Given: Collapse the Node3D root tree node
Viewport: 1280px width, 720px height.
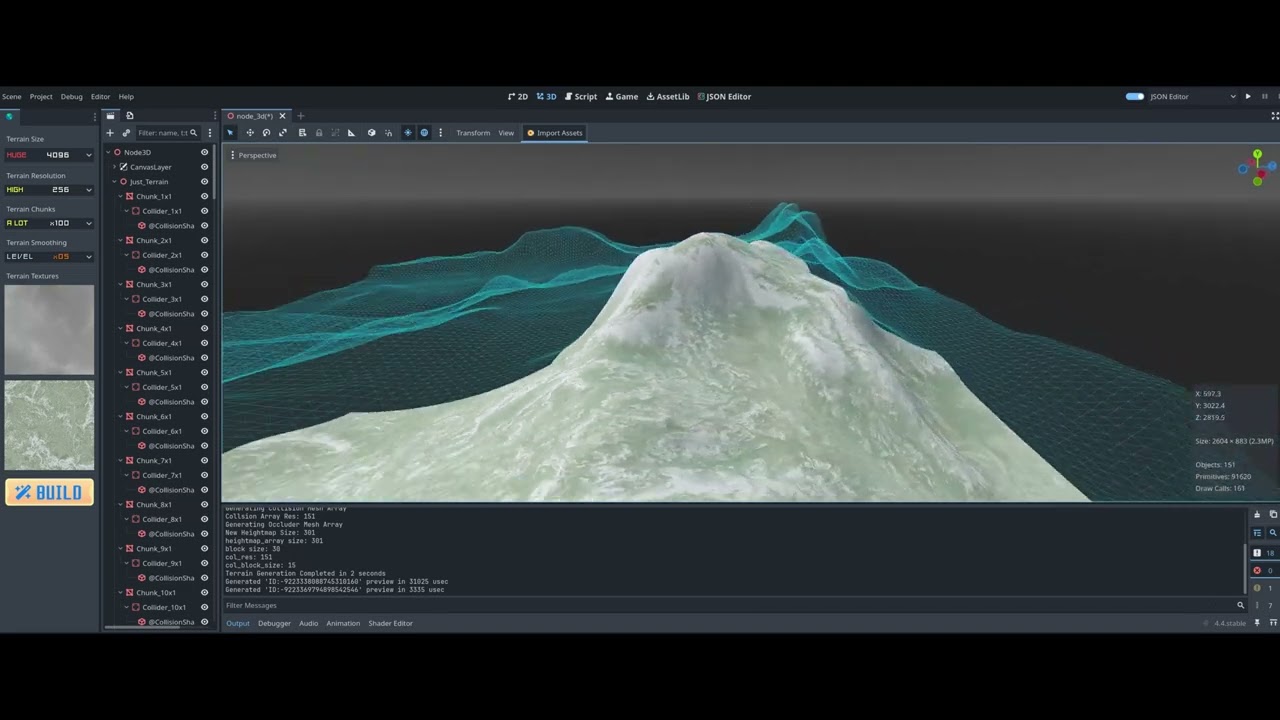Looking at the screenshot, I should point(108,153).
